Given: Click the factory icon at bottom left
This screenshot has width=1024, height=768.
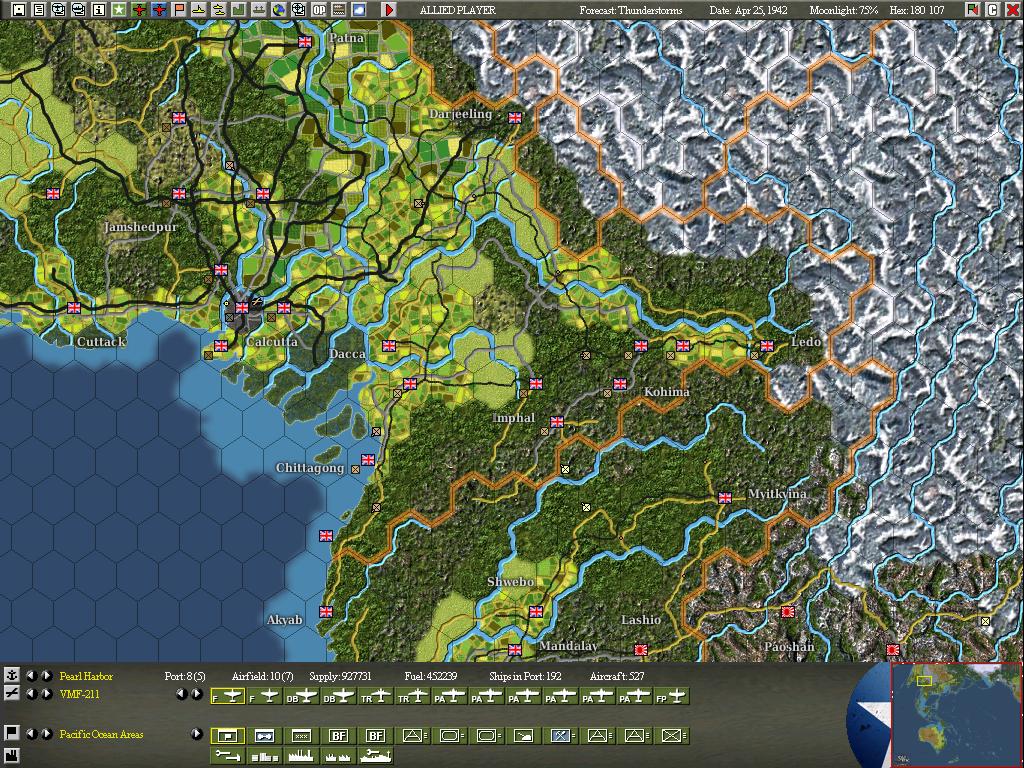Looking at the screenshot, I should 11,756.
